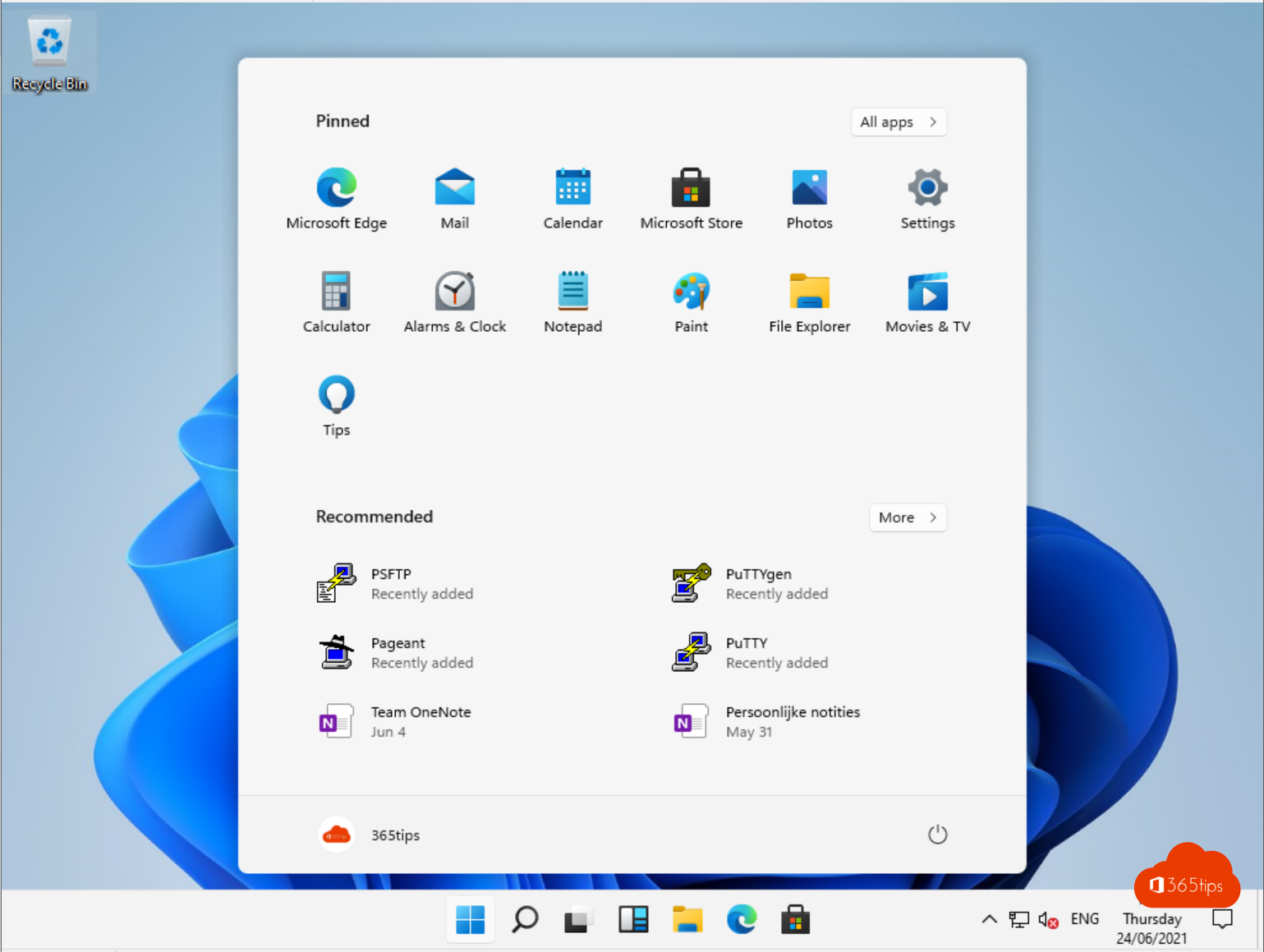This screenshot has width=1264, height=952.
Task: Launch the Calculator
Action: pos(337,301)
